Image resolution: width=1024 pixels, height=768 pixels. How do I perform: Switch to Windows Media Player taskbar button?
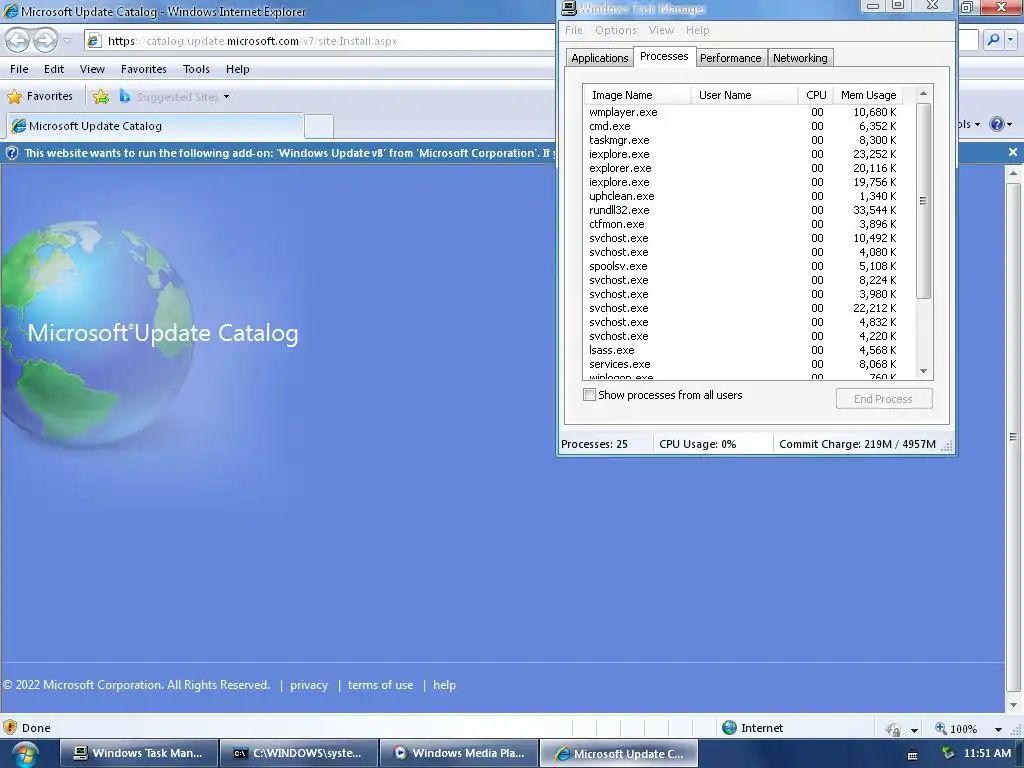pos(459,753)
